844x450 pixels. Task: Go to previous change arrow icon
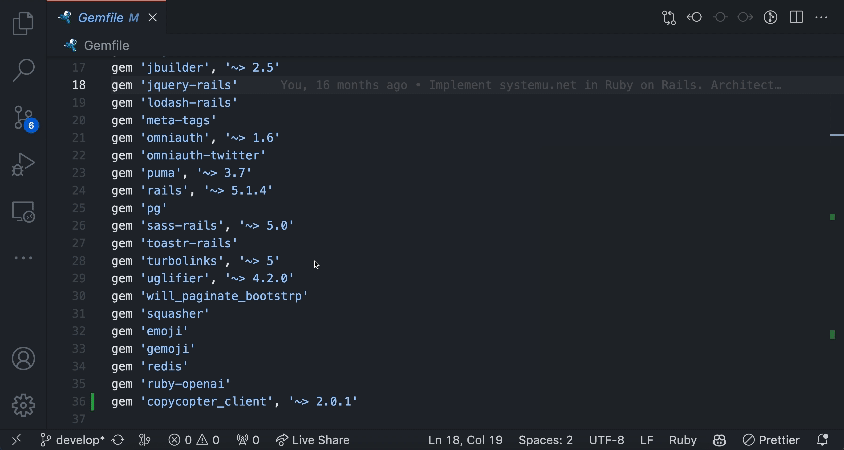point(695,17)
